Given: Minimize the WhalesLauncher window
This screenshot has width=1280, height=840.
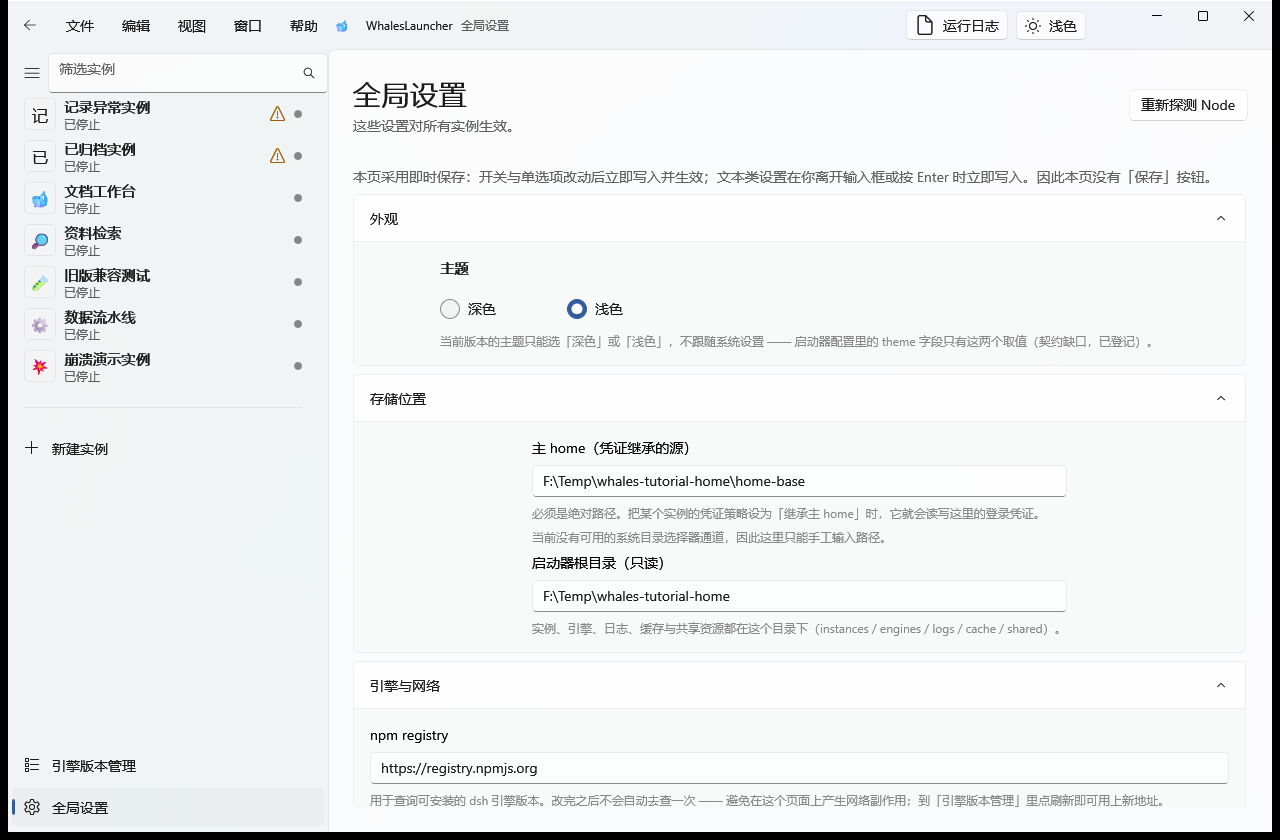Looking at the screenshot, I should pos(1157,16).
